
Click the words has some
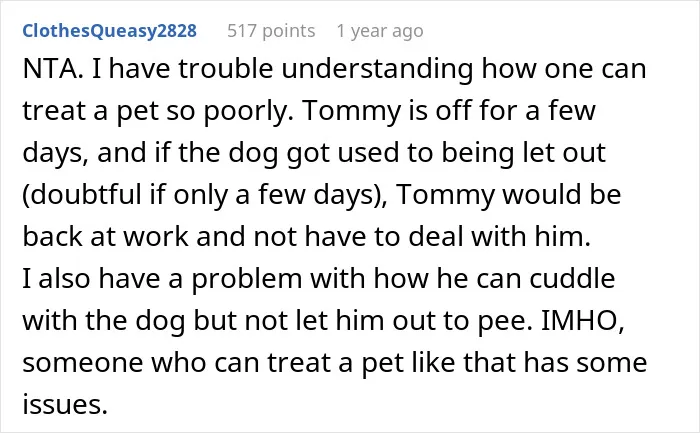pyautogui.click(x=585, y=362)
